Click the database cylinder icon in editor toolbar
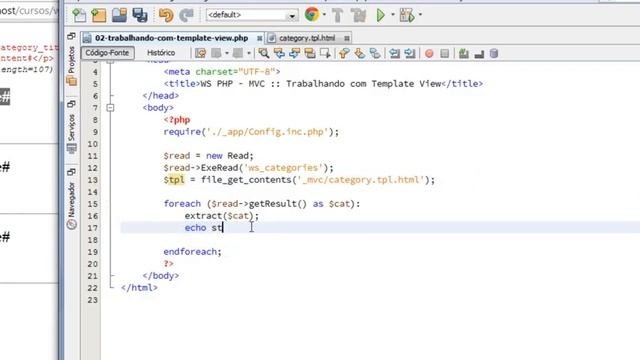The width and height of the screenshot is (640, 360). [494, 53]
